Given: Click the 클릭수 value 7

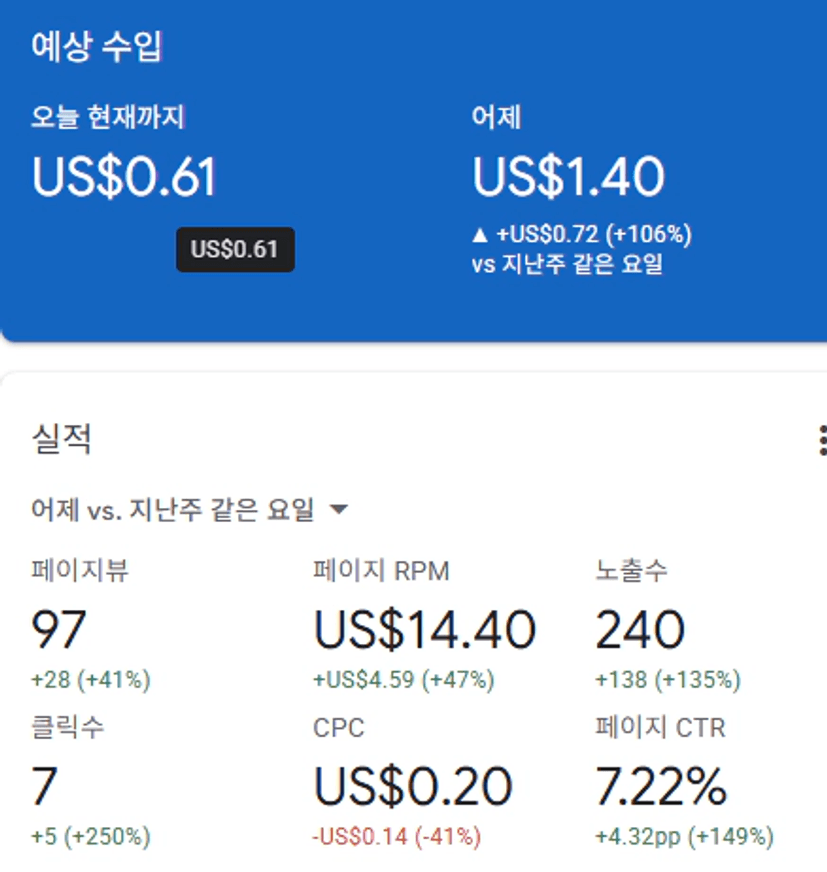Looking at the screenshot, I should pyautogui.click(x=45, y=786).
